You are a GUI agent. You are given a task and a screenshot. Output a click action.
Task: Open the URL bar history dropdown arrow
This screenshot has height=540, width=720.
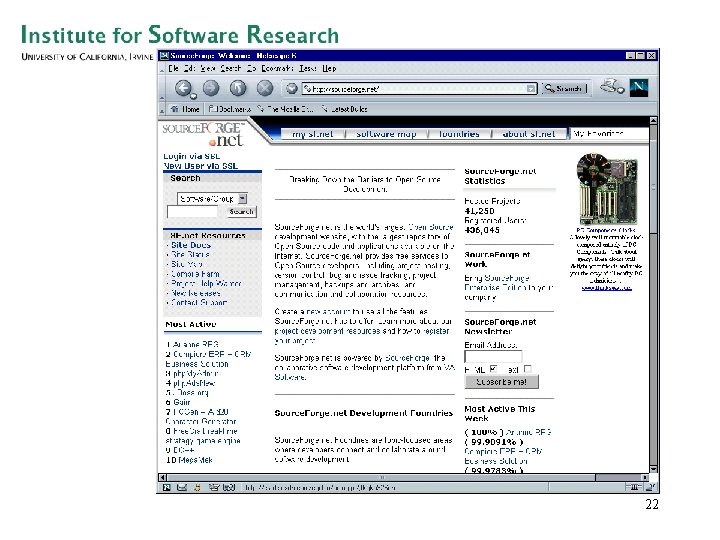click(x=531, y=89)
